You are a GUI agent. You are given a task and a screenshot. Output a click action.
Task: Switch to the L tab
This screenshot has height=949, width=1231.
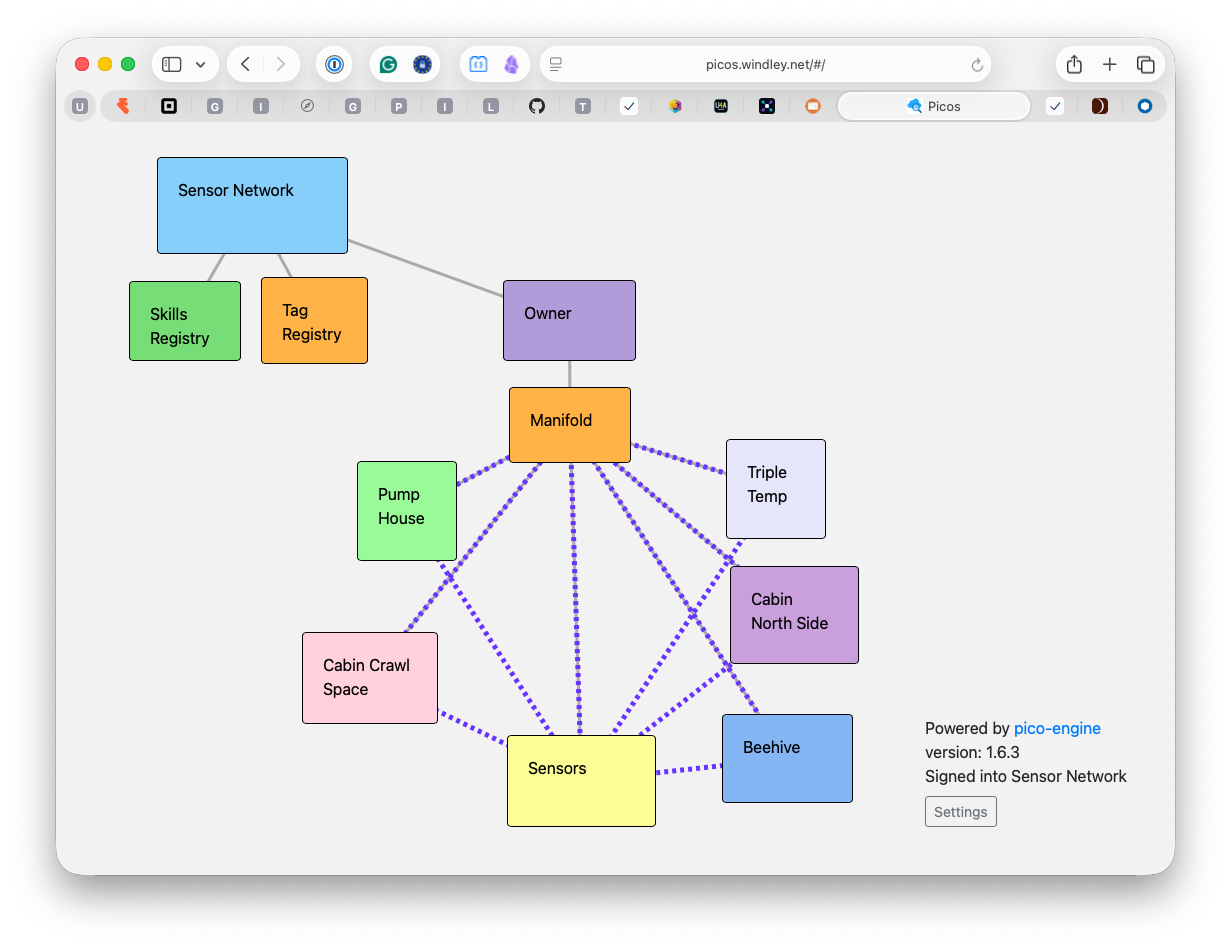click(x=491, y=106)
